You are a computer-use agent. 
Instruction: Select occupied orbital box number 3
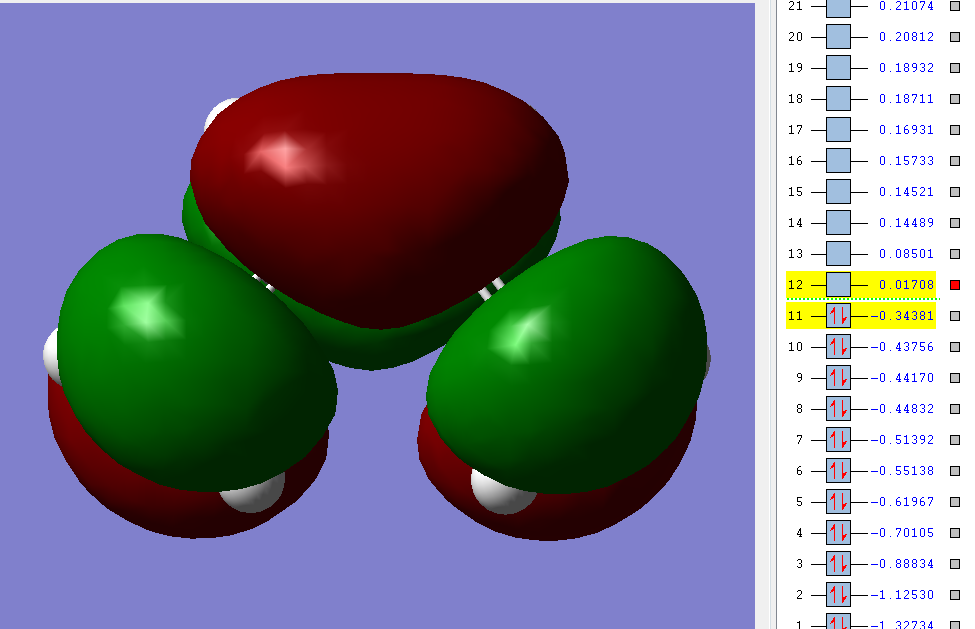click(x=838, y=564)
